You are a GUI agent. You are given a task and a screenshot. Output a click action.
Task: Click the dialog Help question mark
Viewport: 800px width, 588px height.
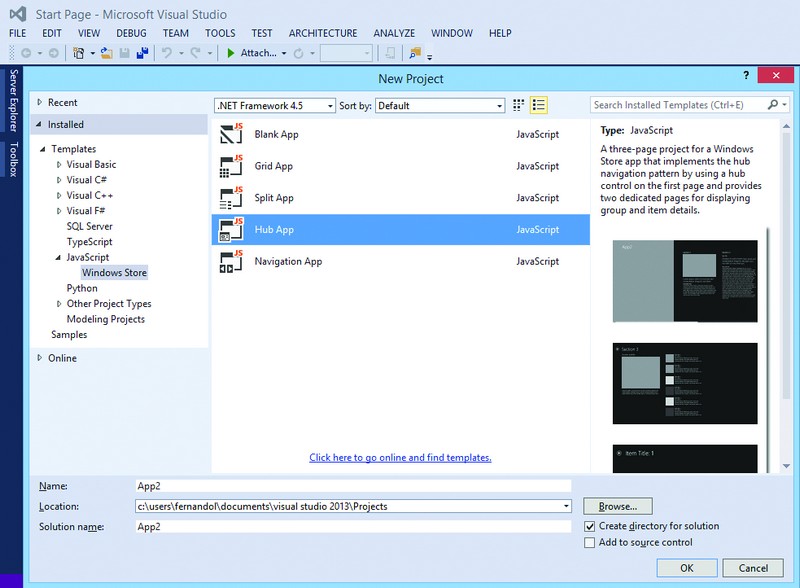point(746,76)
